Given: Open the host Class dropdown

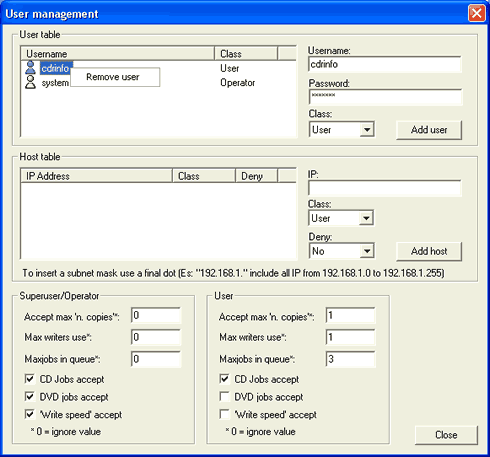Looking at the screenshot, I should (341, 218).
